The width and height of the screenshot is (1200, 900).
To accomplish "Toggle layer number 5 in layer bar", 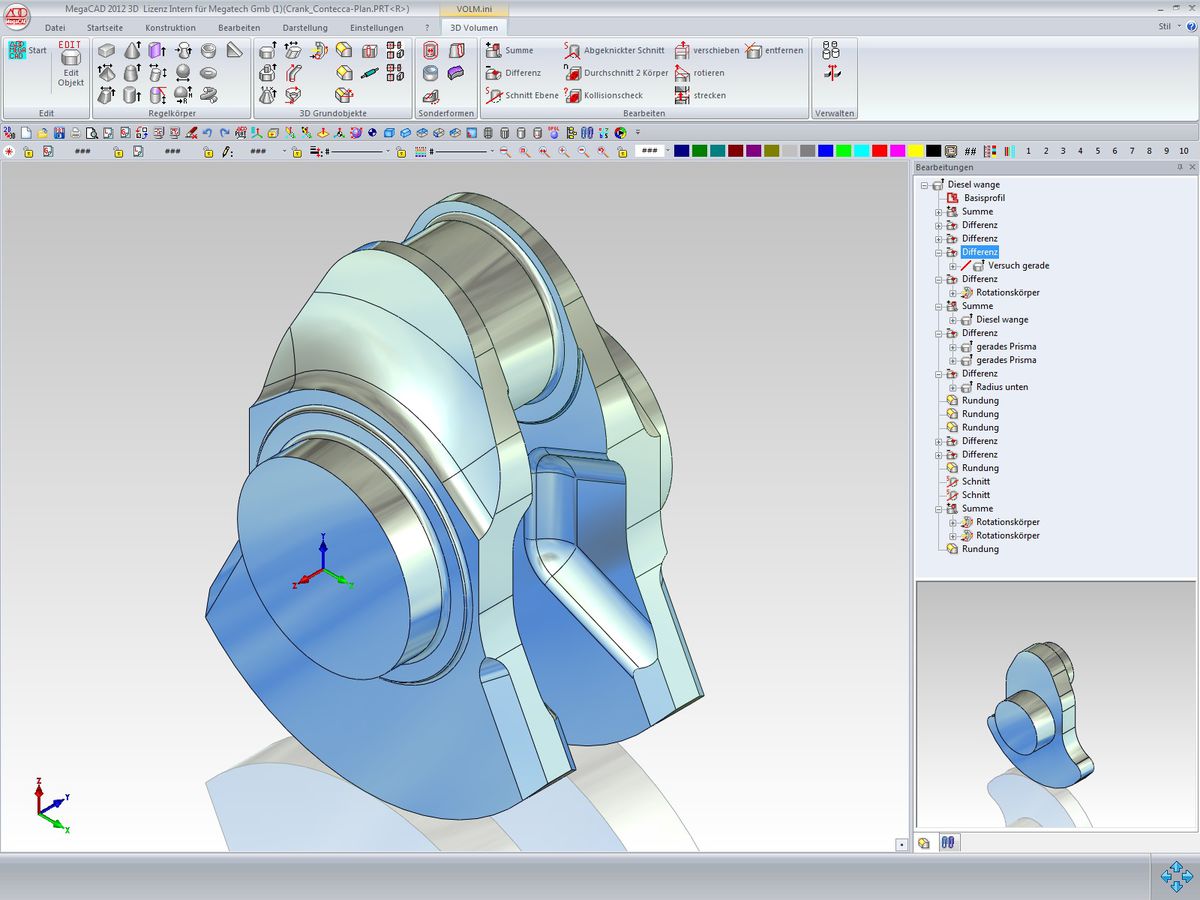I will (x=1097, y=151).
